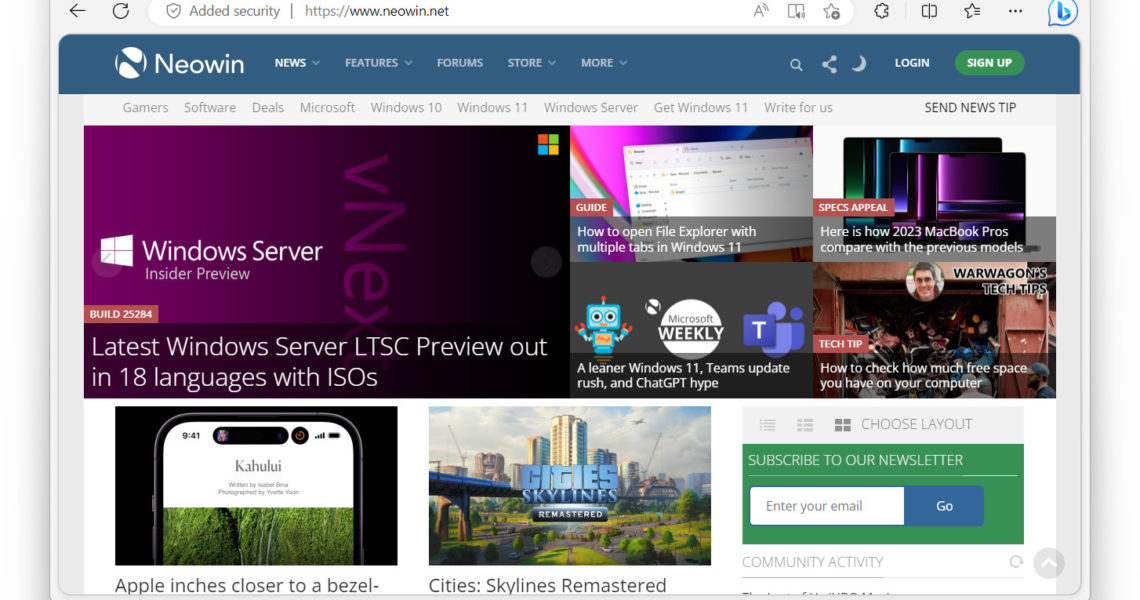Click the Neowin search magnifier icon
The width and height of the screenshot is (1140, 600).
tap(796, 64)
